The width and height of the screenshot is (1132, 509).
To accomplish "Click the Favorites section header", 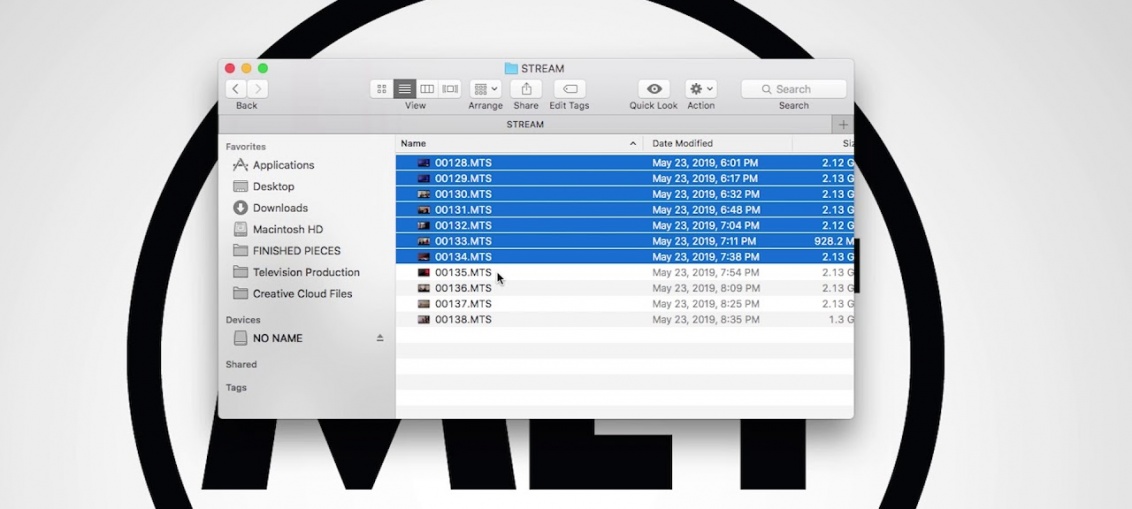I will click(x=245, y=147).
